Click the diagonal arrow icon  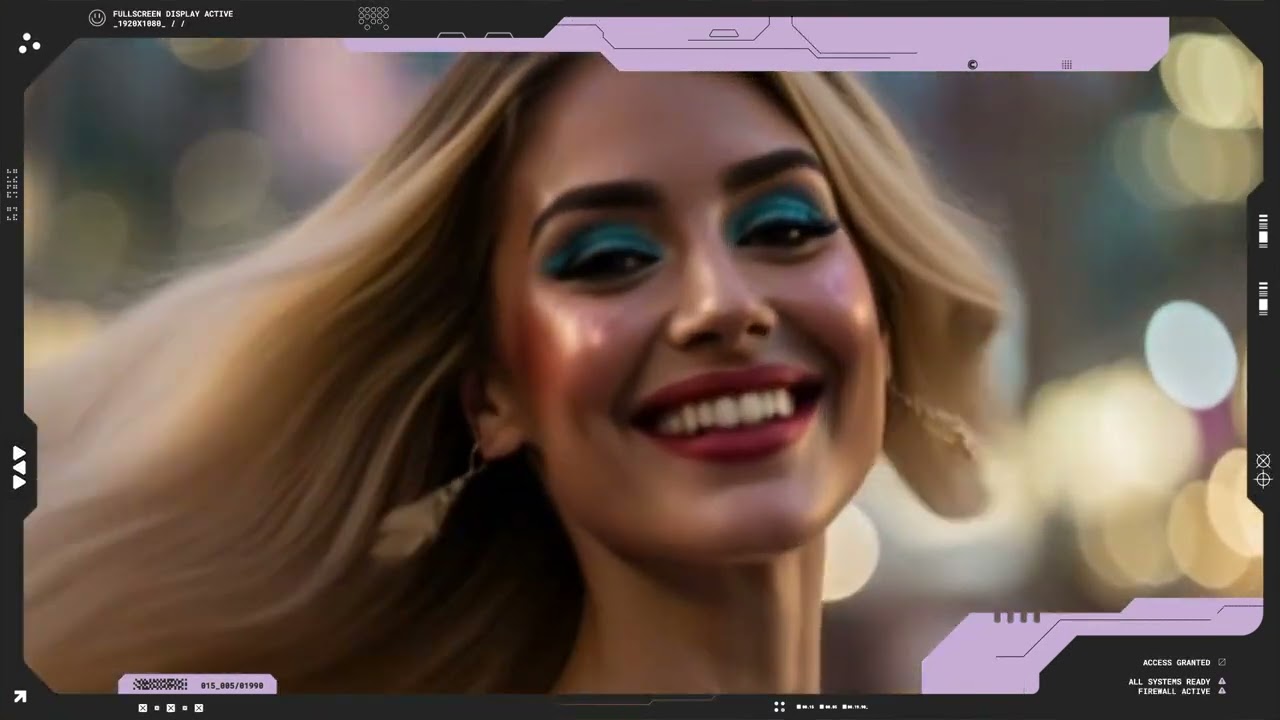point(20,697)
